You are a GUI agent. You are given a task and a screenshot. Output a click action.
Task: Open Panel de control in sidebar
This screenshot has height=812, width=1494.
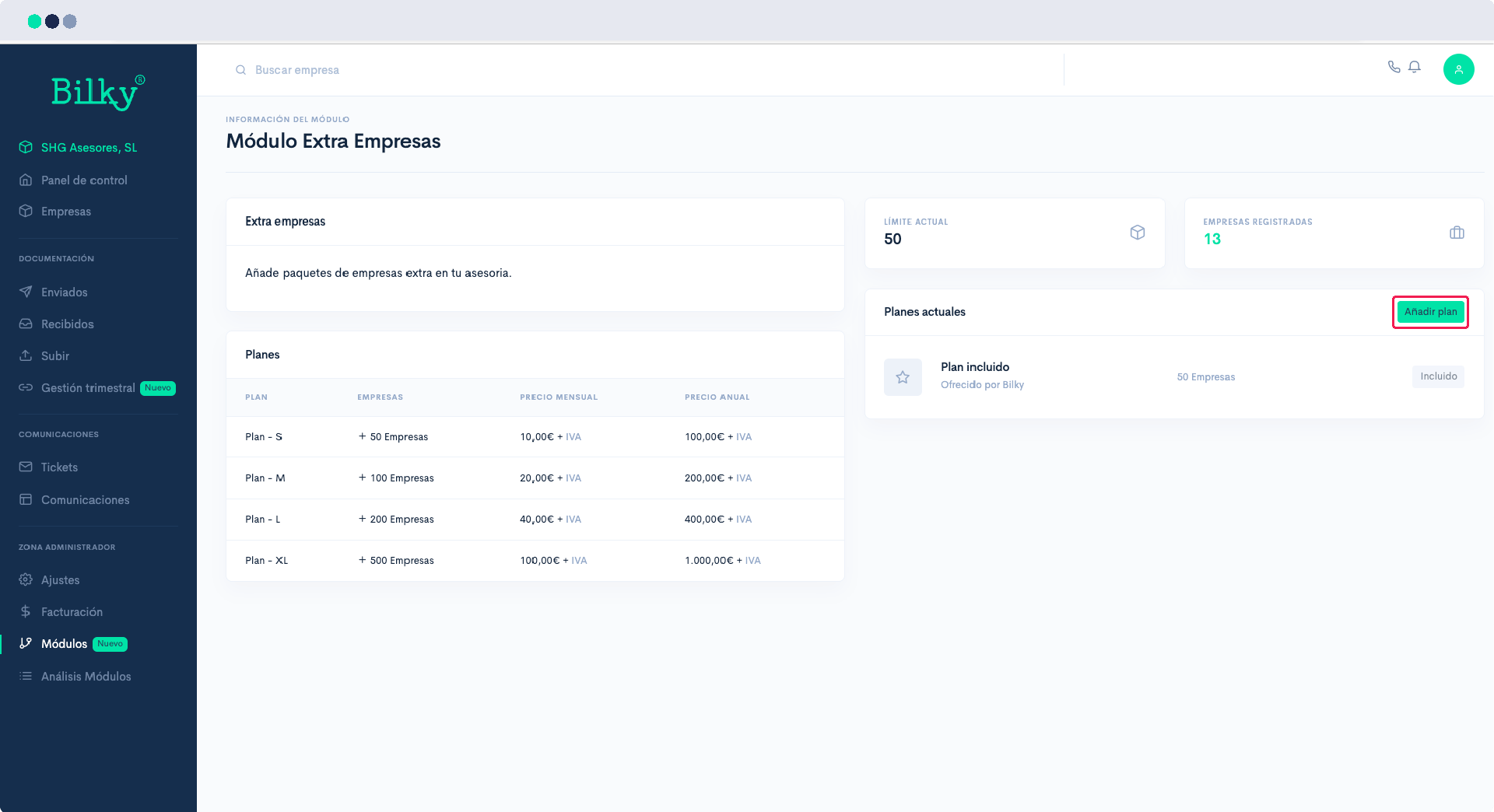pos(84,180)
